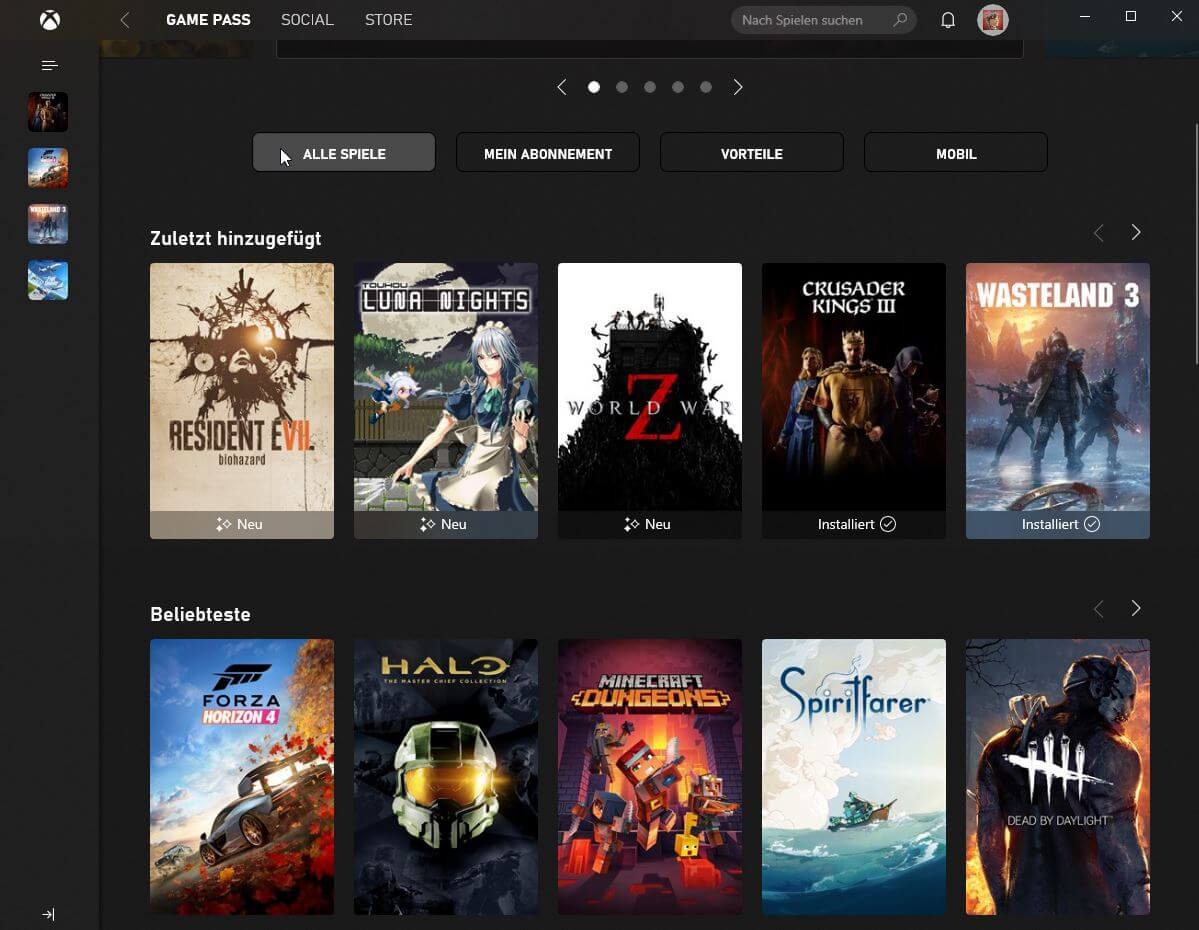The height and width of the screenshot is (930, 1199).
Task: Open the STORE tab
Action: pos(388,20)
